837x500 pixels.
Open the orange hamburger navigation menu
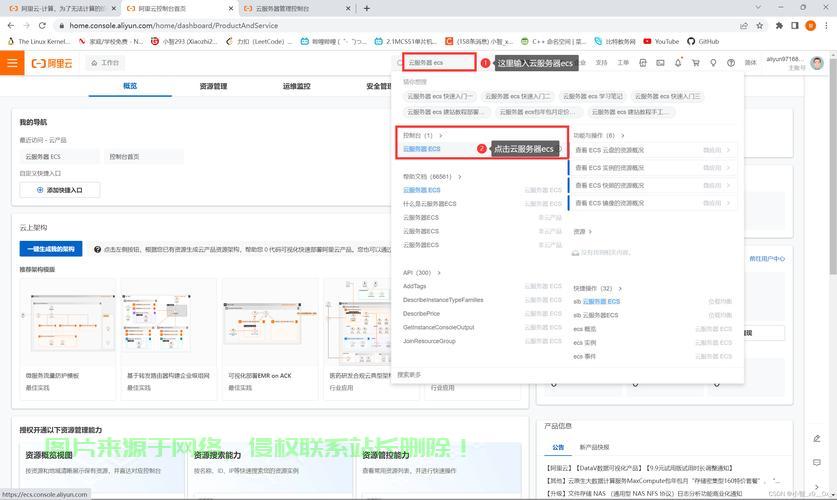pos(12,63)
